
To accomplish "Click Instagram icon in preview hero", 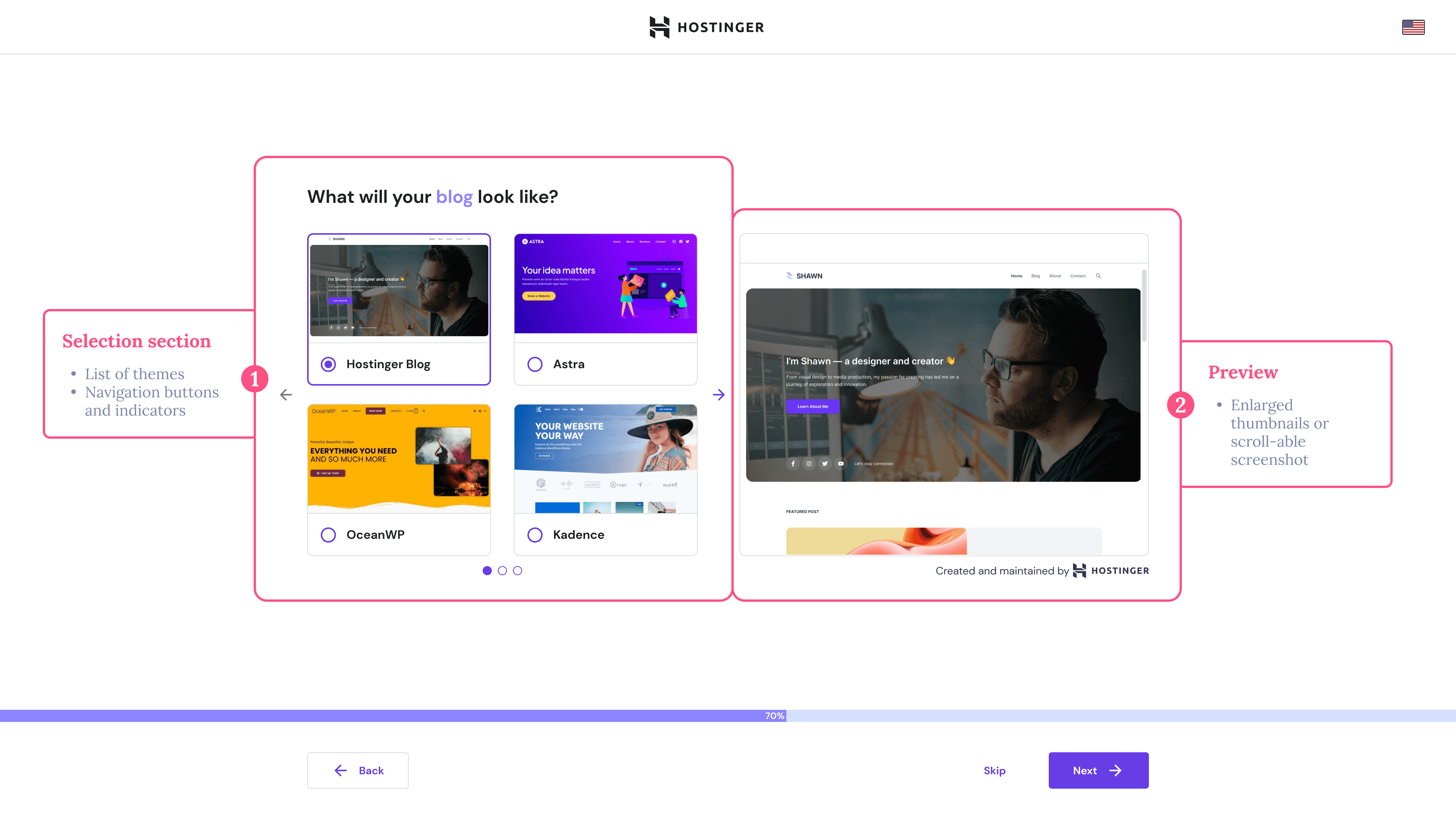I will 809,463.
